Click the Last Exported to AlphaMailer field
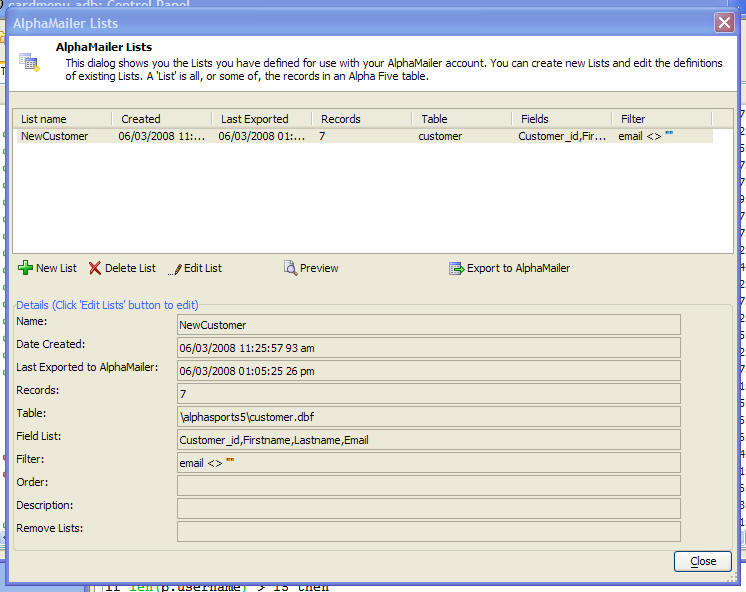Screen dimensions: 746x592 pos(429,371)
